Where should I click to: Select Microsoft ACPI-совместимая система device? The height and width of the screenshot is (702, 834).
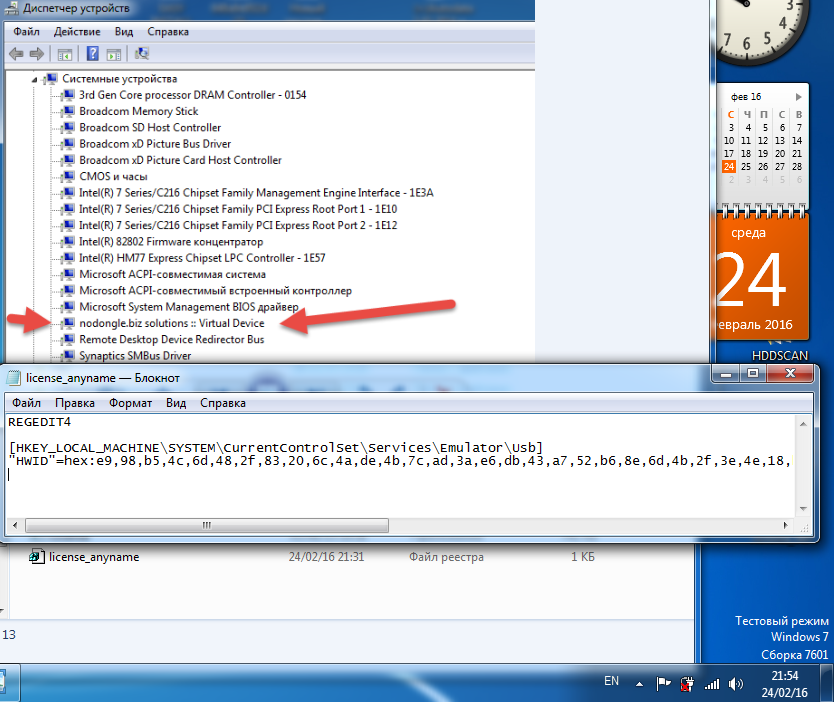click(172, 274)
